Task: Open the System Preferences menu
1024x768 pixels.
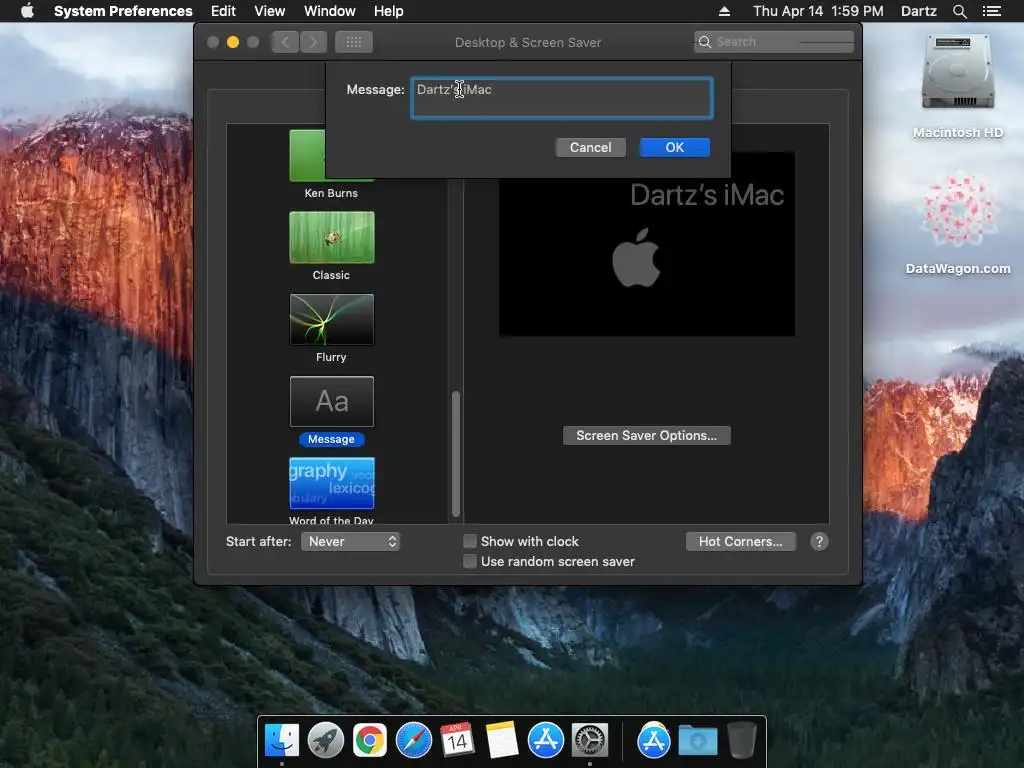Action: (x=123, y=11)
